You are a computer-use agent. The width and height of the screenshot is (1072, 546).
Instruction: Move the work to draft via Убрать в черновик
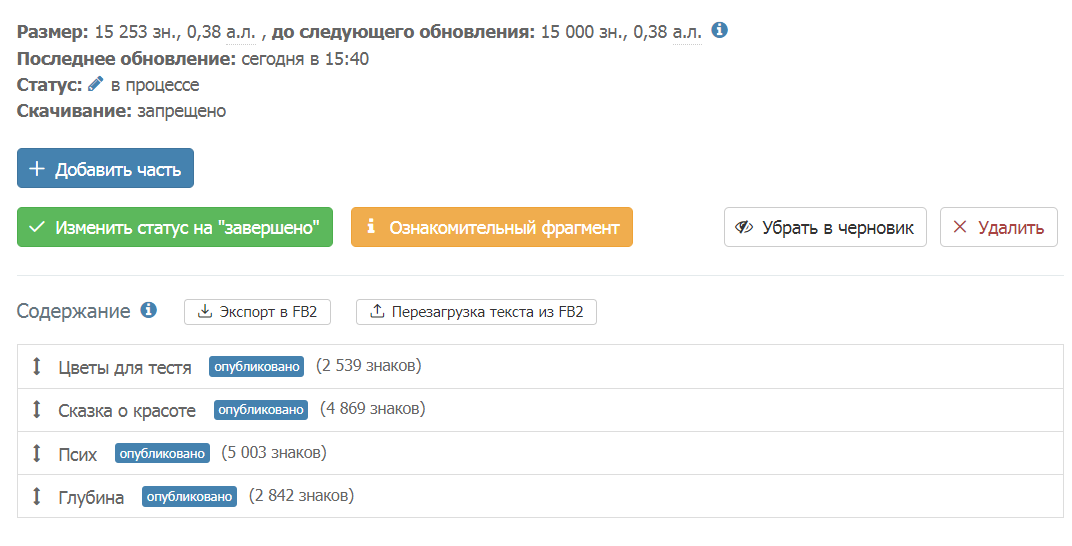tap(825, 227)
